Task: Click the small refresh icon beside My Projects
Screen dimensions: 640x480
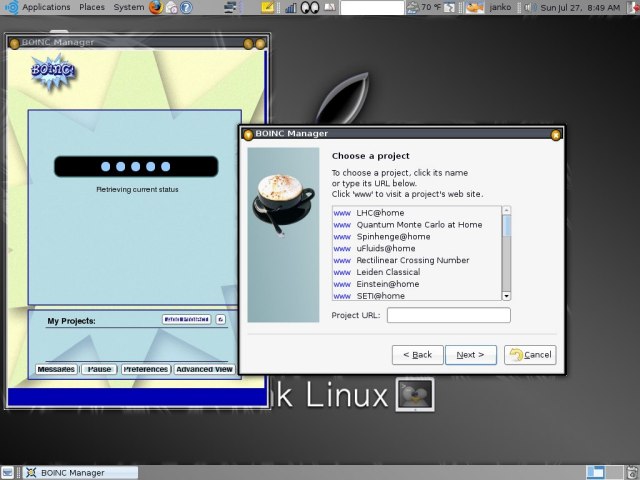Action: click(x=220, y=319)
